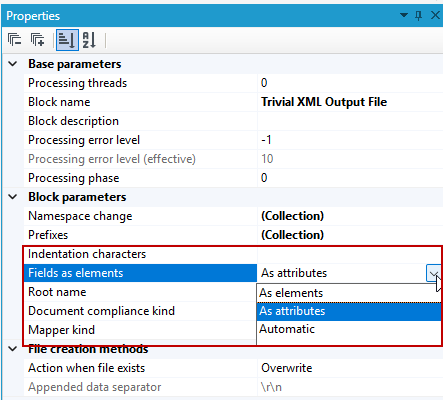Close the Properties panel
Screen dimensions: 443x400
pyautogui.click(x=435, y=15)
